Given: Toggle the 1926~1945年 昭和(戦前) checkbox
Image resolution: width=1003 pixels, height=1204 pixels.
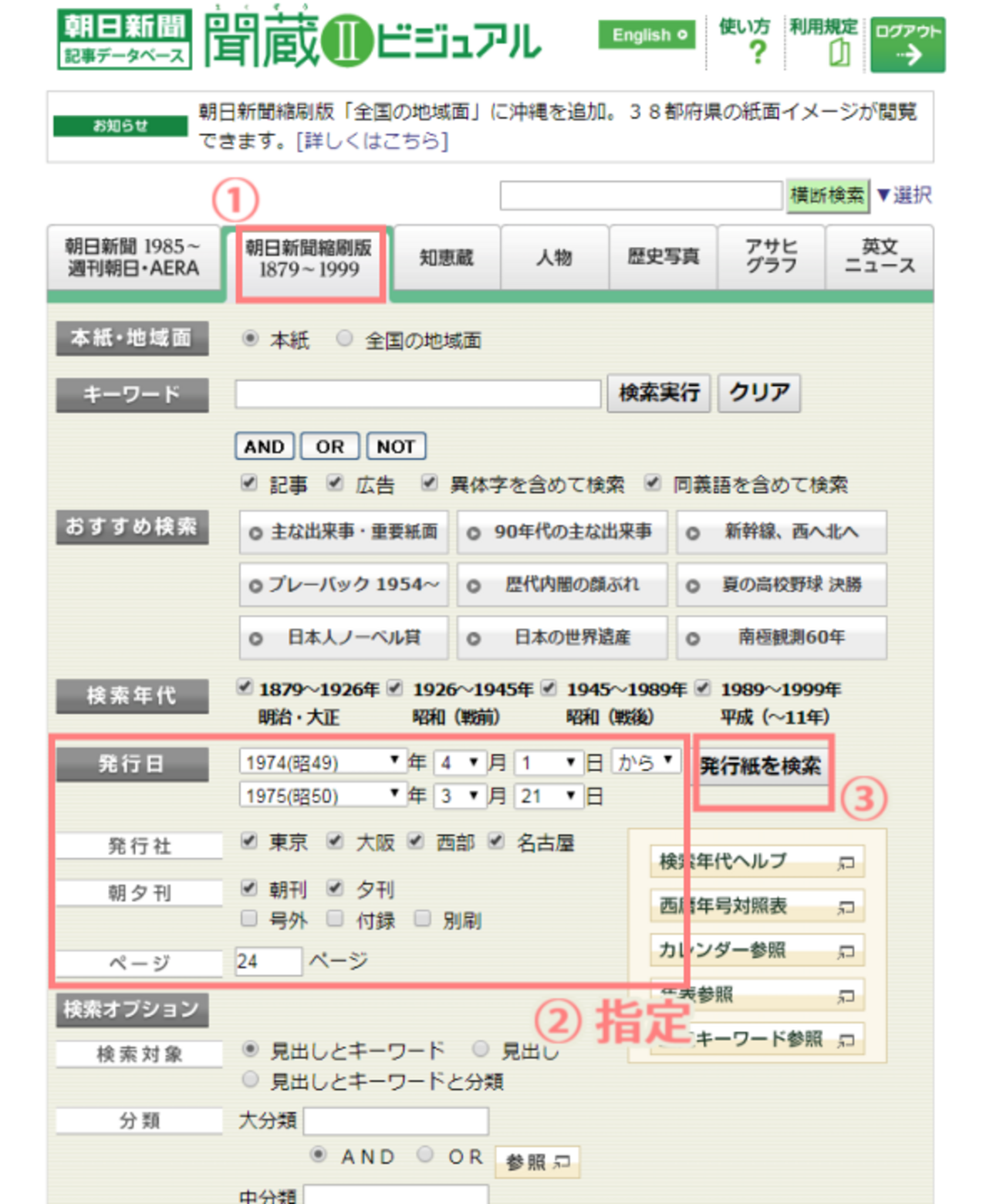Looking at the screenshot, I should (x=395, y=687).
